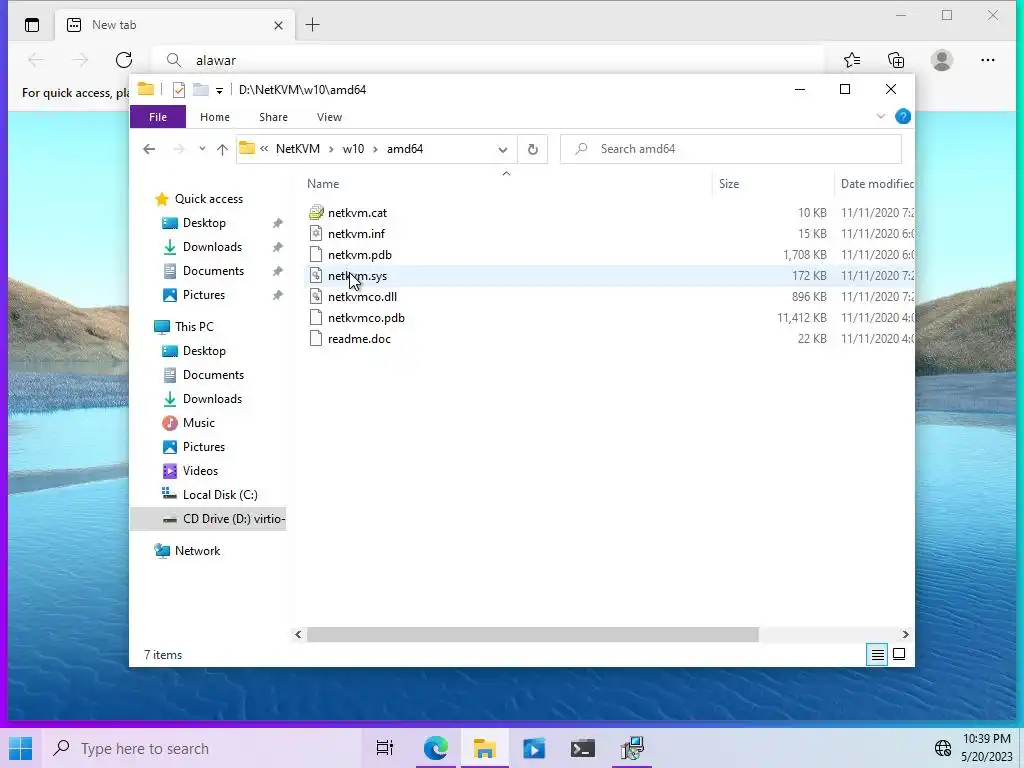Expand the address bar history dropdown
The image size is (1024, 768).
[503, 150]
